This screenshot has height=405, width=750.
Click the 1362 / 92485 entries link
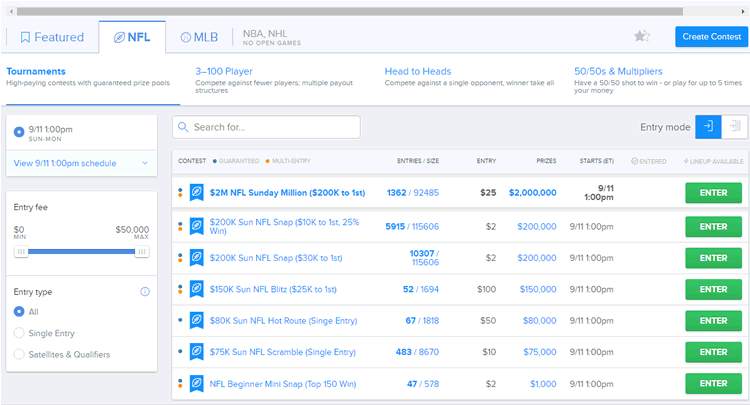click(413, 193)
